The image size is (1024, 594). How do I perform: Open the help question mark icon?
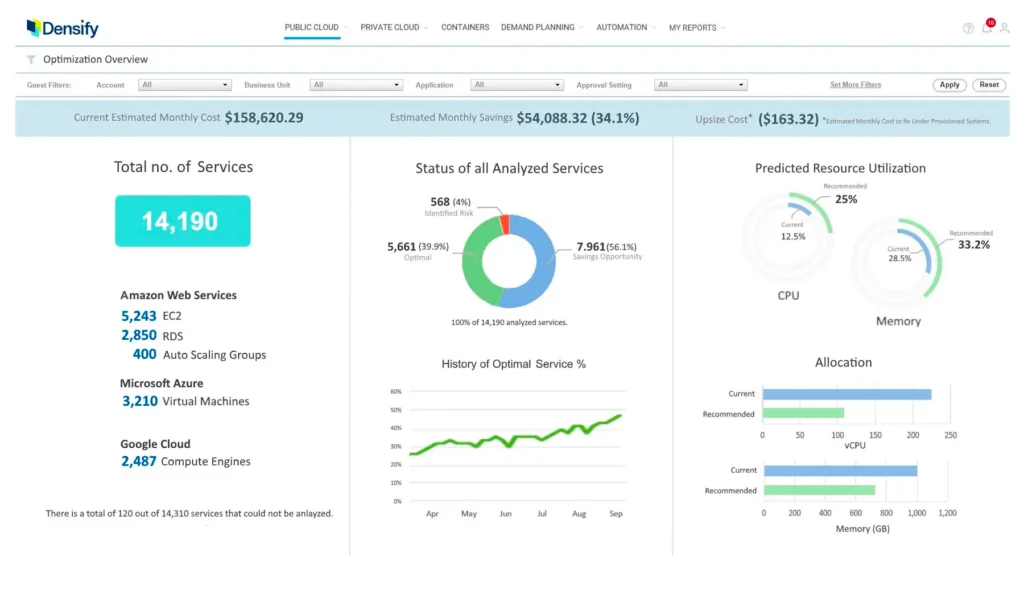point(968,28)
